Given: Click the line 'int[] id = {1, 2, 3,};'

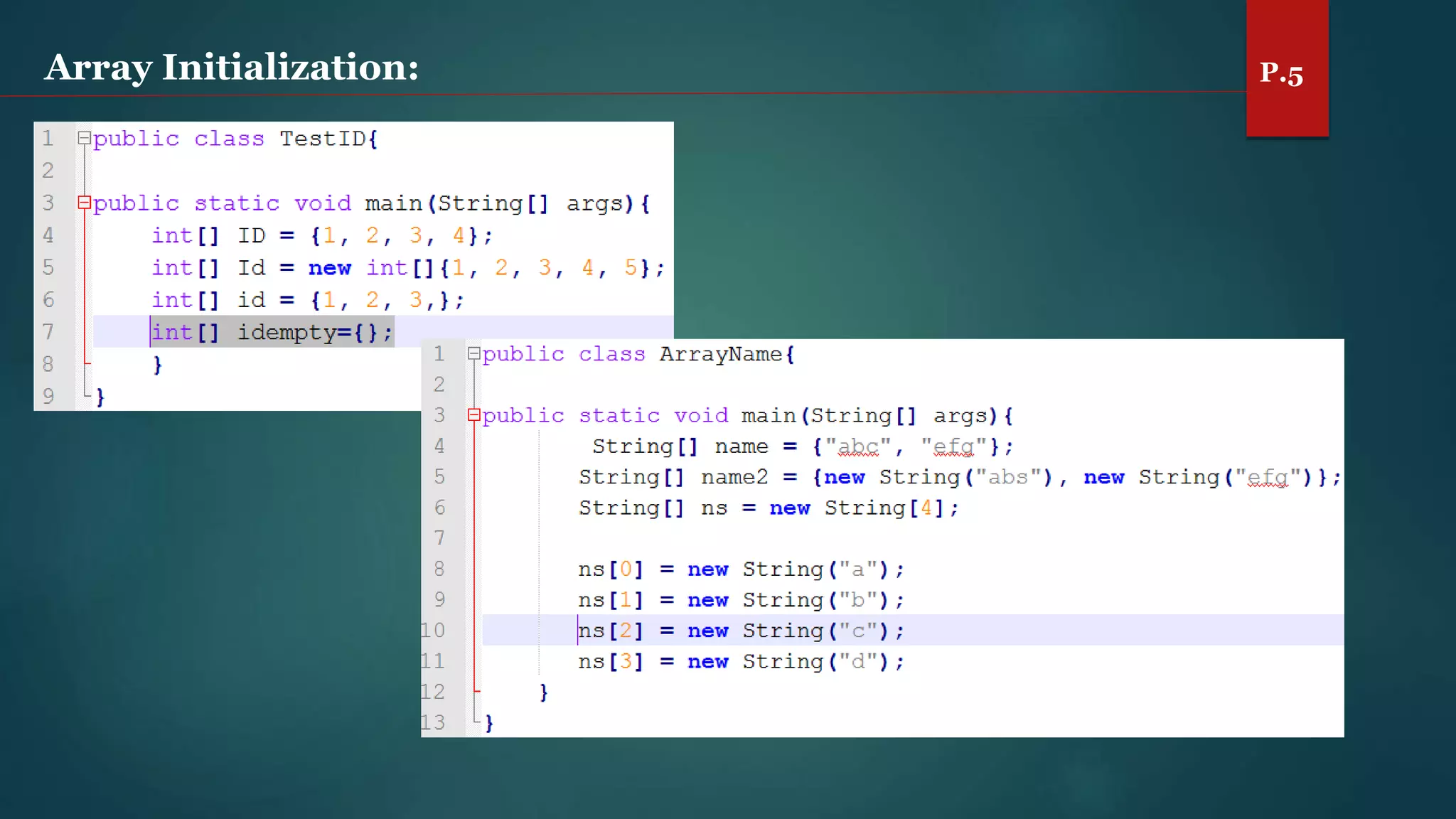Looking at the screenshot, I should pyautogui.click(x=308, y=300).
